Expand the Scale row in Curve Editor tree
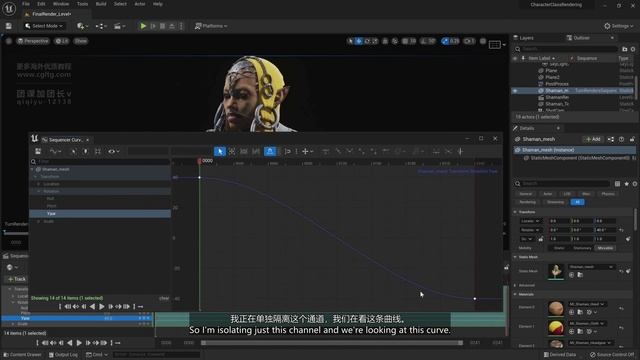Viewport: 640px width, 360px height. (x=39, y=221)
